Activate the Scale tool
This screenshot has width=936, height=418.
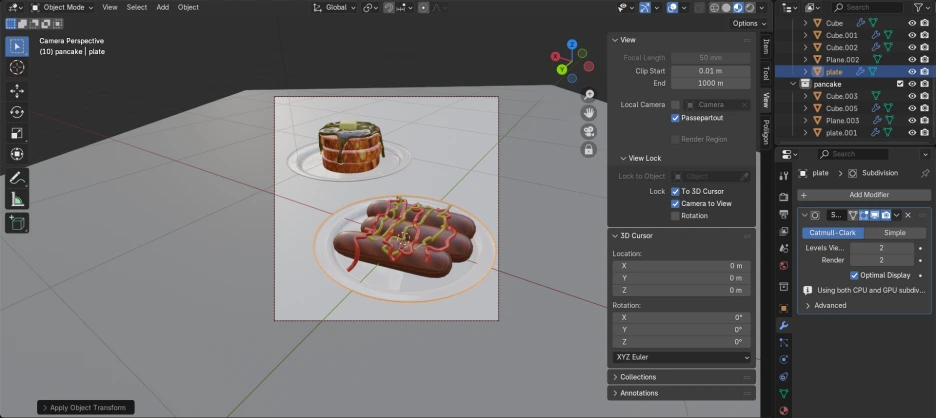tap(17, 133)
